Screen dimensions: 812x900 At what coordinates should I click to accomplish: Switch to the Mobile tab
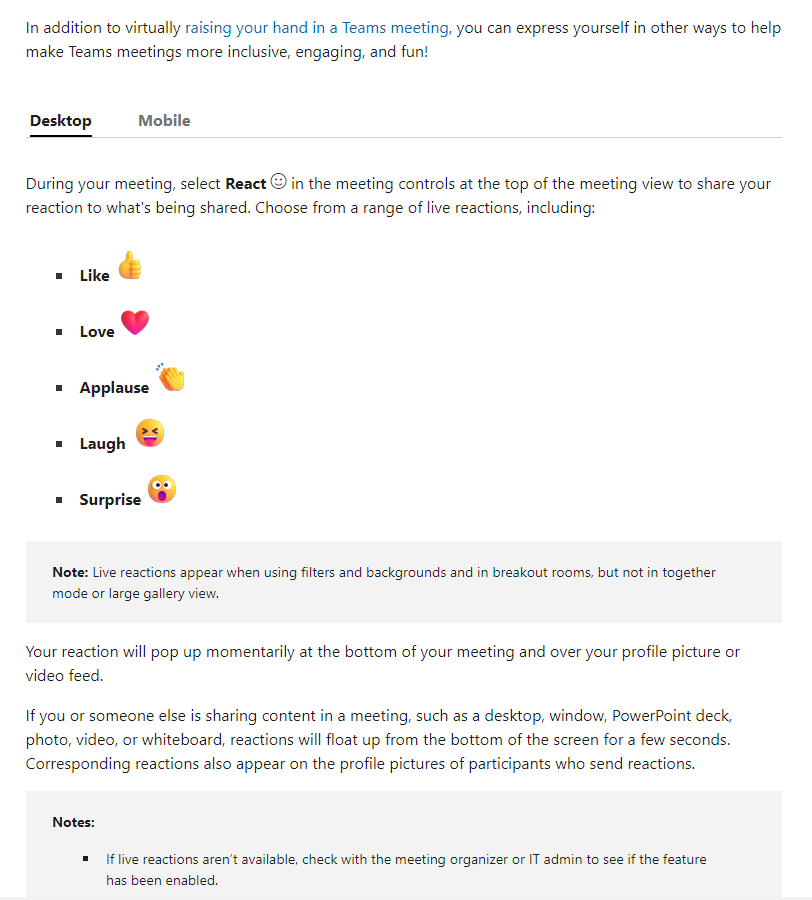(164, 121)
